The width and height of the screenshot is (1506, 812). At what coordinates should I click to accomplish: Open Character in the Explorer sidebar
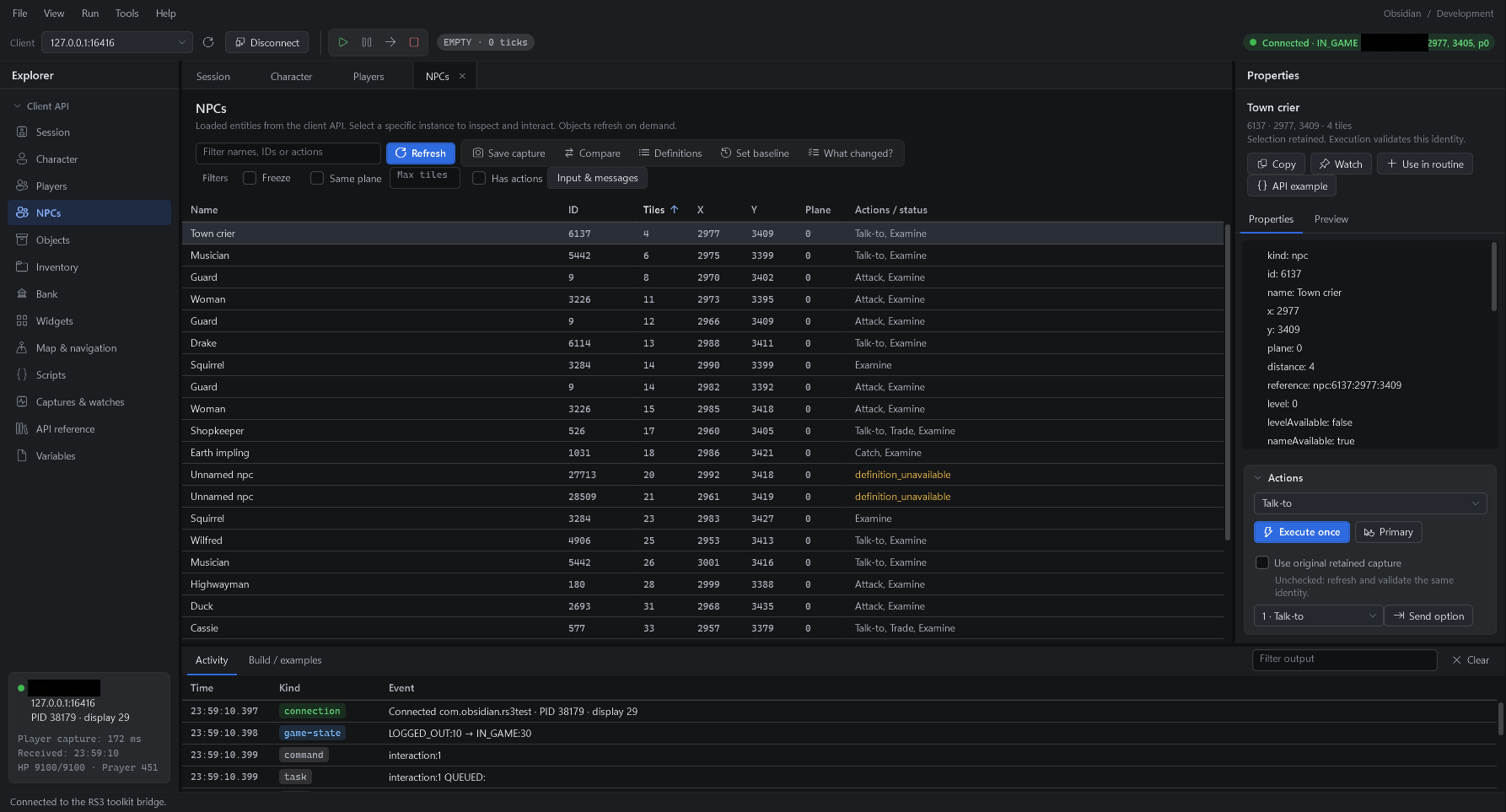(x=89, y=159)
